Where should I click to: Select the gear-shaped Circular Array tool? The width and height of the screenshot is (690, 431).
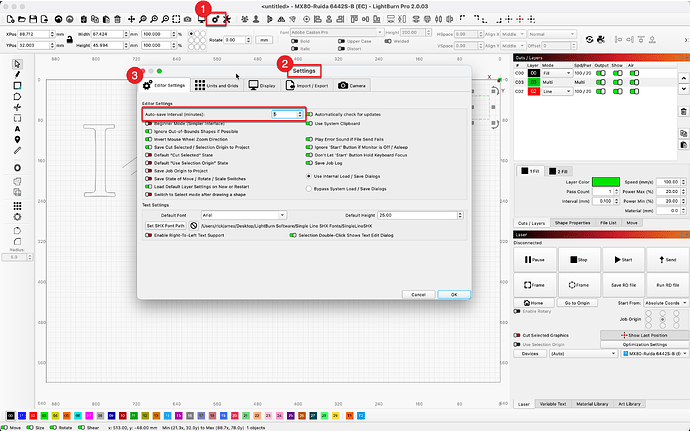(x=17, y=217)
